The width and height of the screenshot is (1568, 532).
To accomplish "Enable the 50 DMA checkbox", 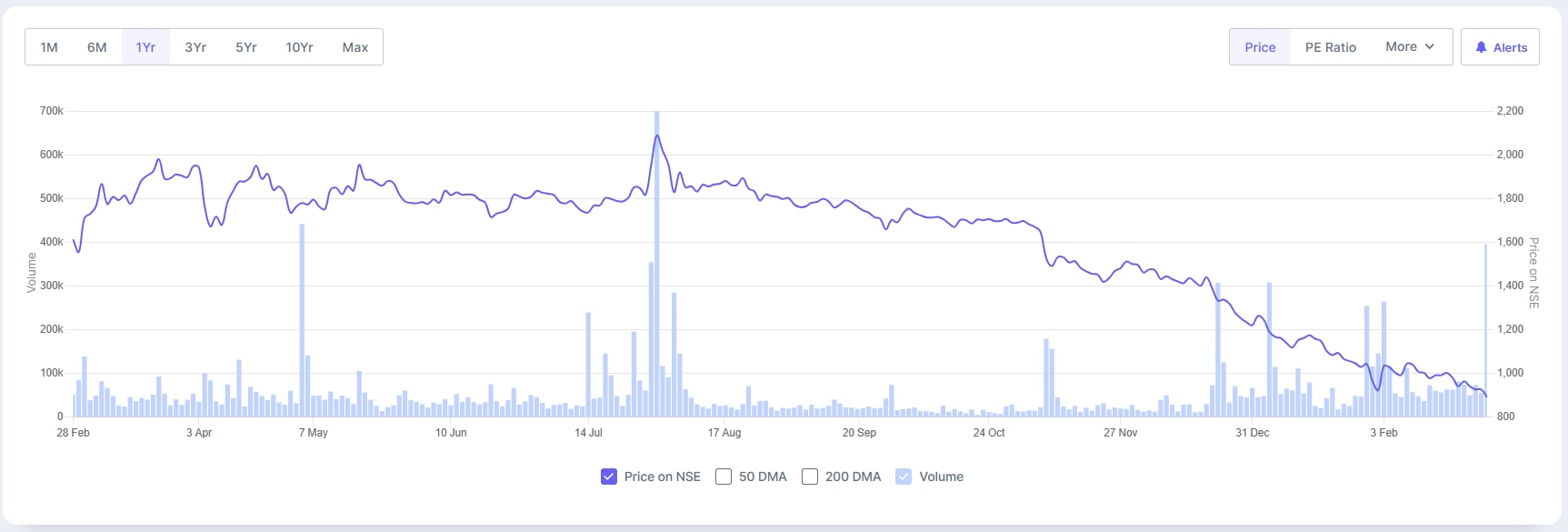I will click(x=724, y=477).
